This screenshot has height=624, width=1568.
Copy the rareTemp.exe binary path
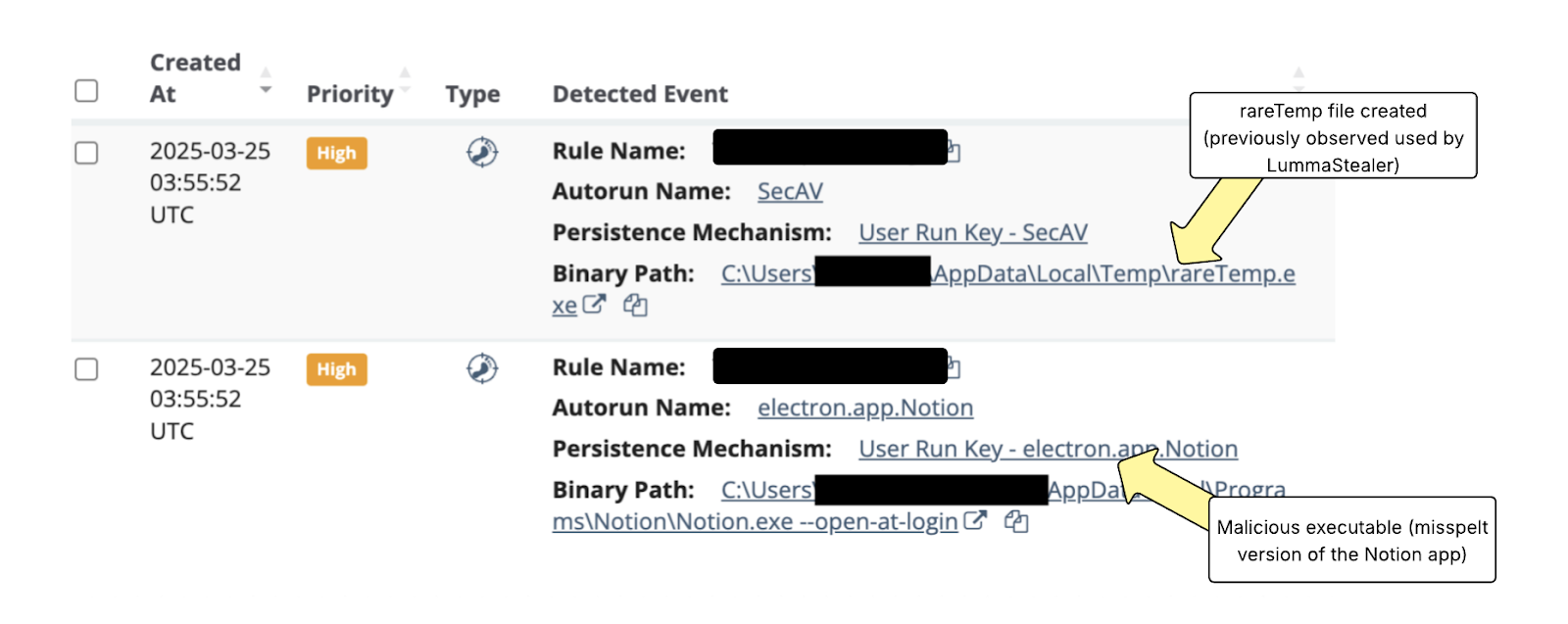coord(635,306)
